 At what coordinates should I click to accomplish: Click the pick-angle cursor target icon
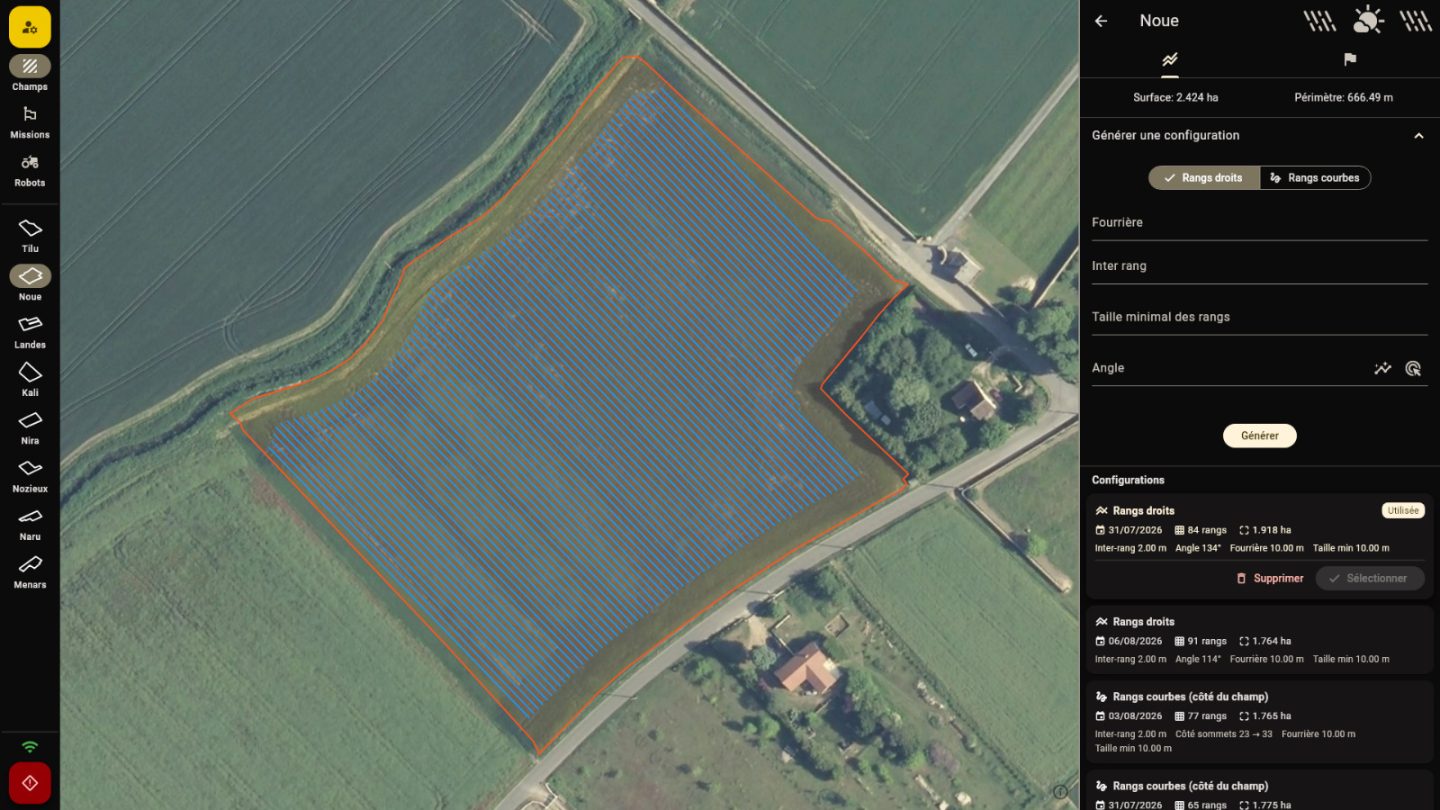click(1413, 368)
